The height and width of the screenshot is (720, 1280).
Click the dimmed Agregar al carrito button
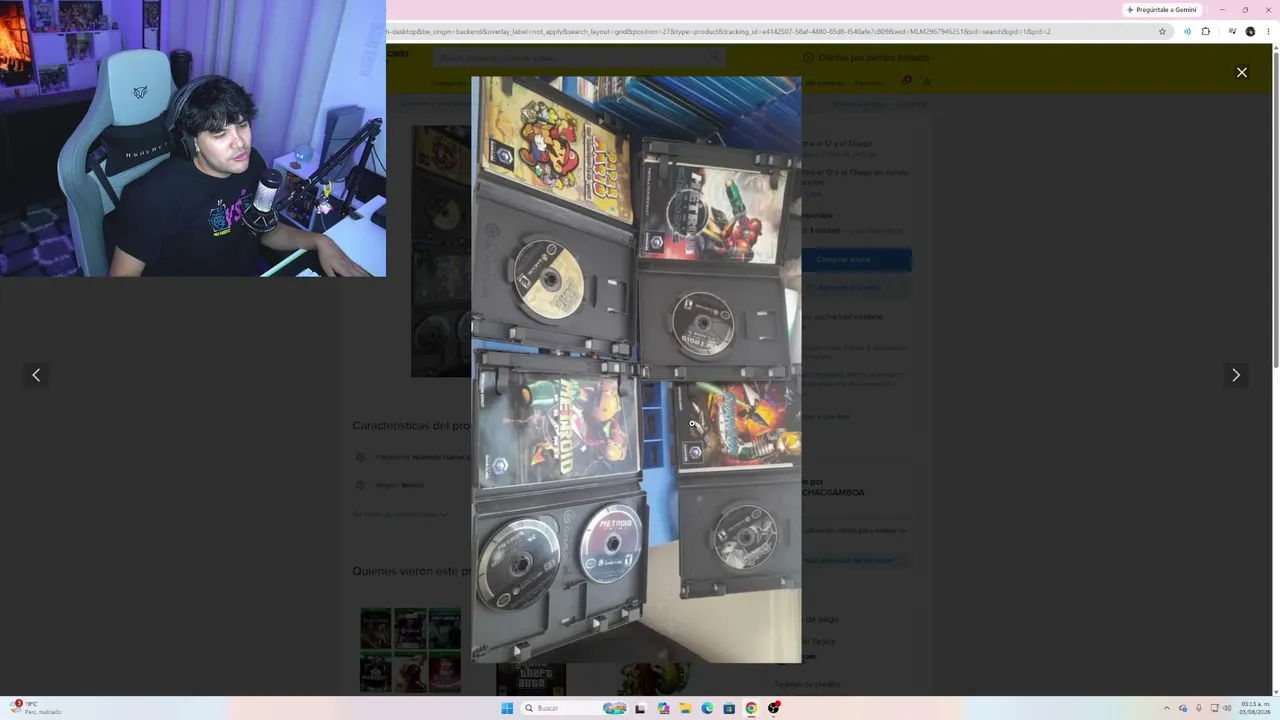tap(855, 287)
